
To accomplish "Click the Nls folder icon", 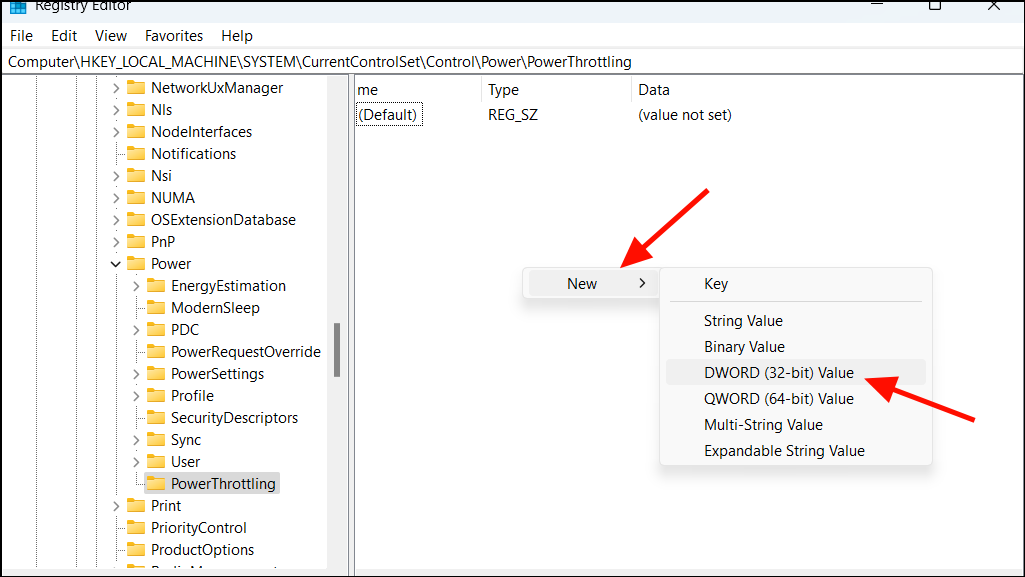I will (136, 109).
